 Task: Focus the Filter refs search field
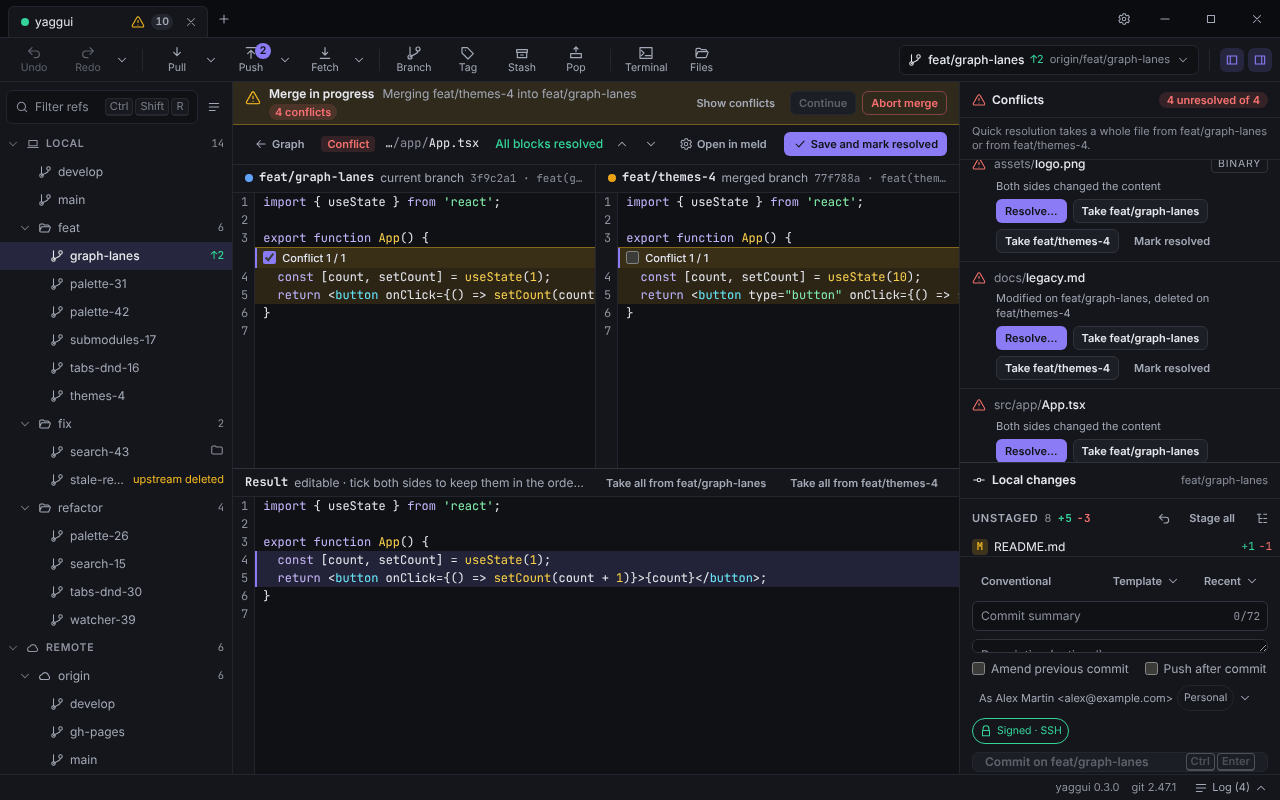tap(101, 107)
